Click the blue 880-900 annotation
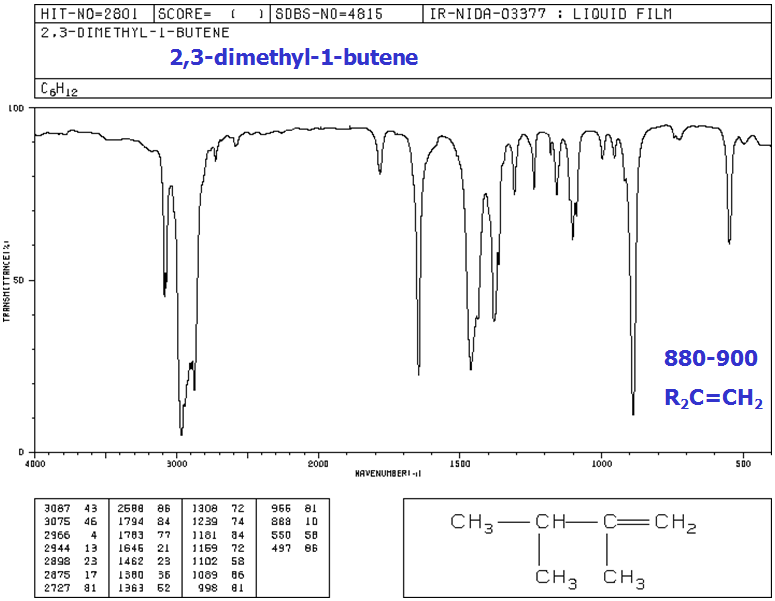 711,358
